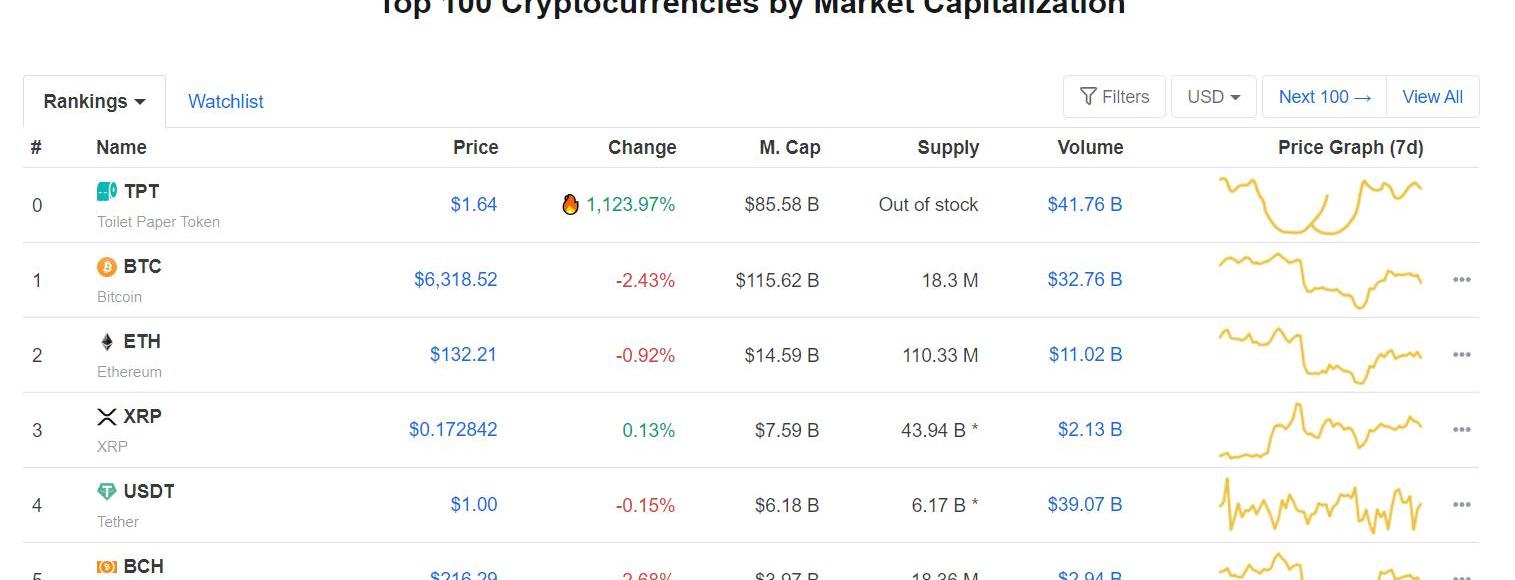The image size is (1515, 580).
Task: Go to Next 100 cryptocurrencies
Action: tap(1325, 97)
